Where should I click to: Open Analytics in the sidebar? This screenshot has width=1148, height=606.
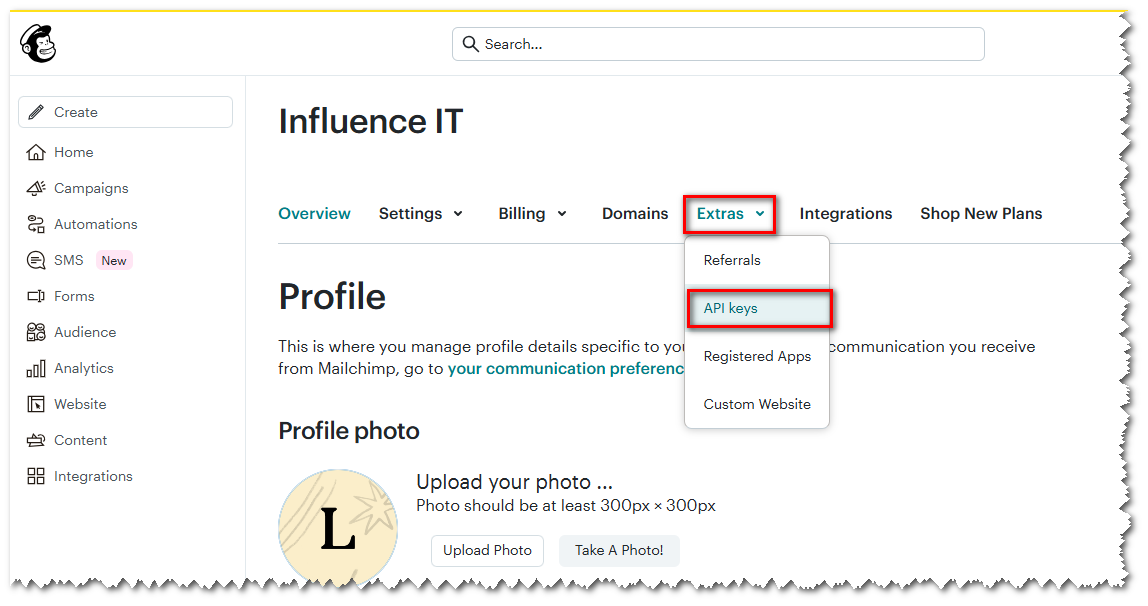tap(84, 368)
